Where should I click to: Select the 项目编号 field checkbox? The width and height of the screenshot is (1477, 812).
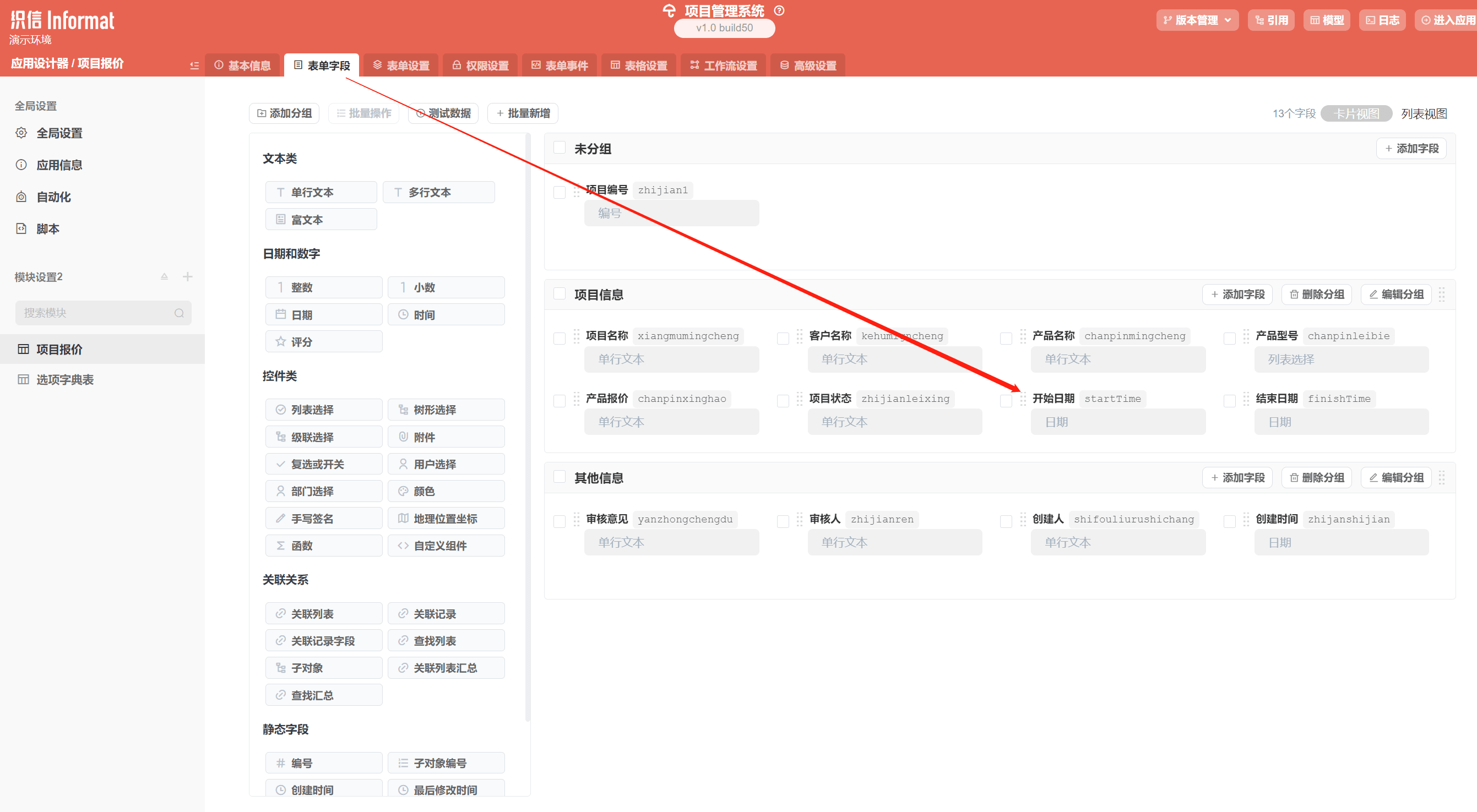point(559,192)
